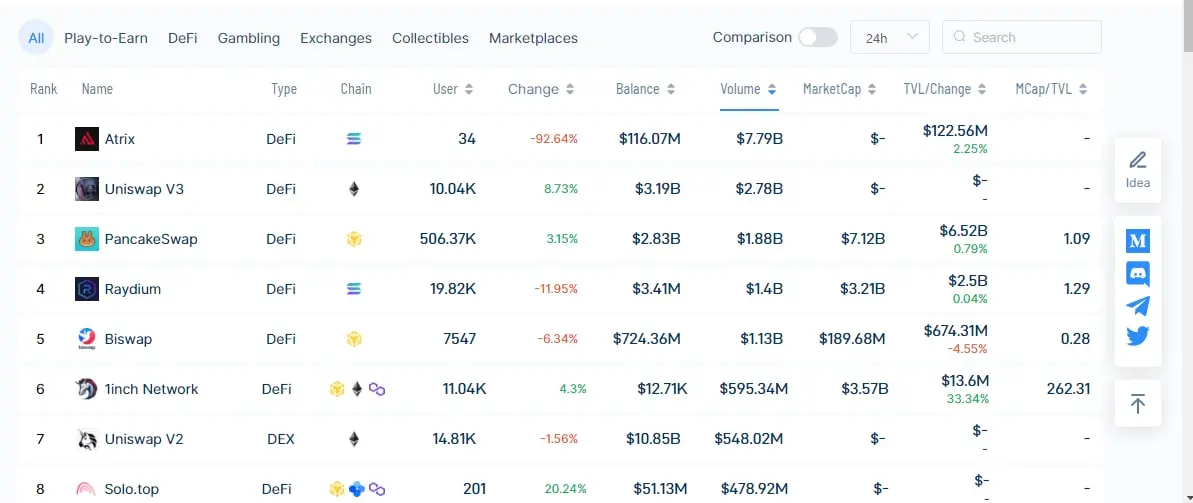Sort by the MarketCap column
This screenshot has height=503, width=1193.
tap(839, 89)
